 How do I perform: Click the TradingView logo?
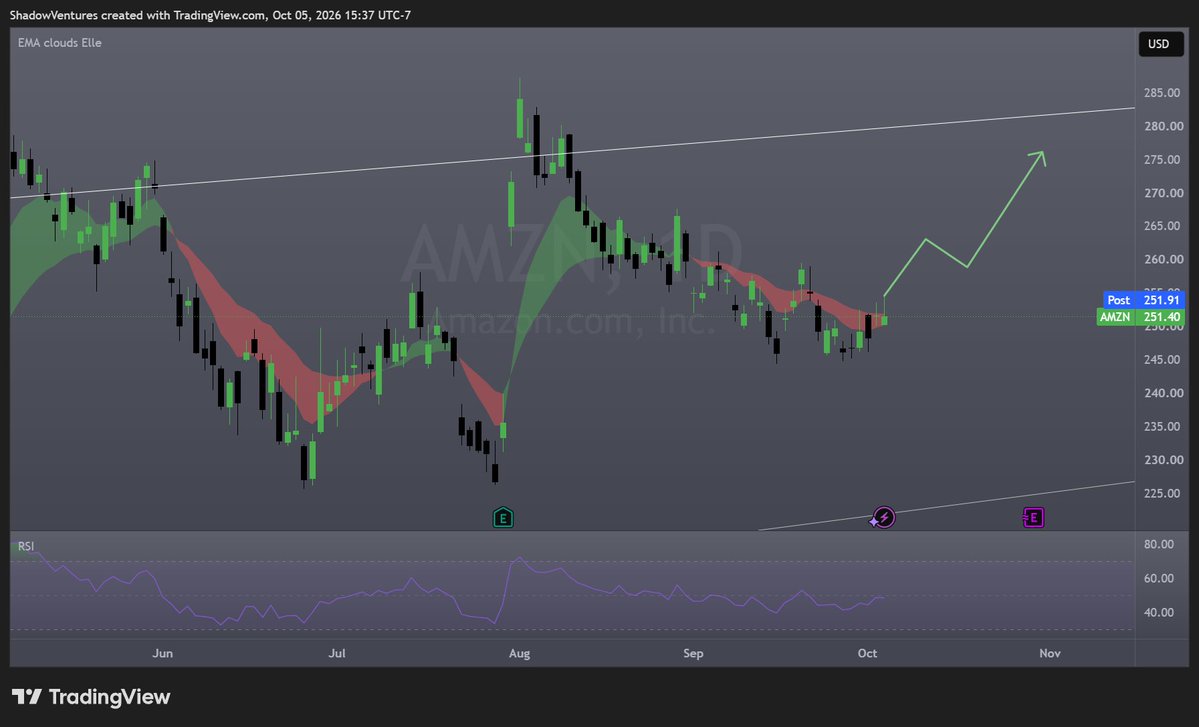coord(91,696)
